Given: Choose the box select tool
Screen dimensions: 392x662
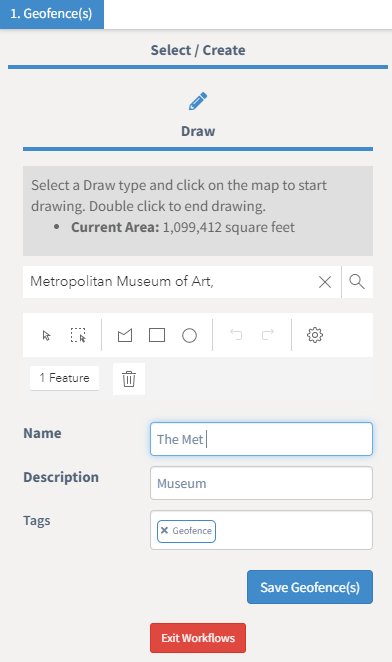Looking at the screenshot, I should point(78,336).
